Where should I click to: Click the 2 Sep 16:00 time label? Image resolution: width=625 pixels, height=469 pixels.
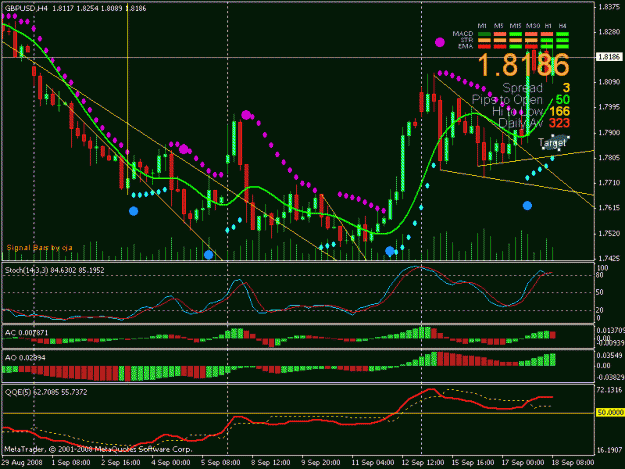(120, 463)
